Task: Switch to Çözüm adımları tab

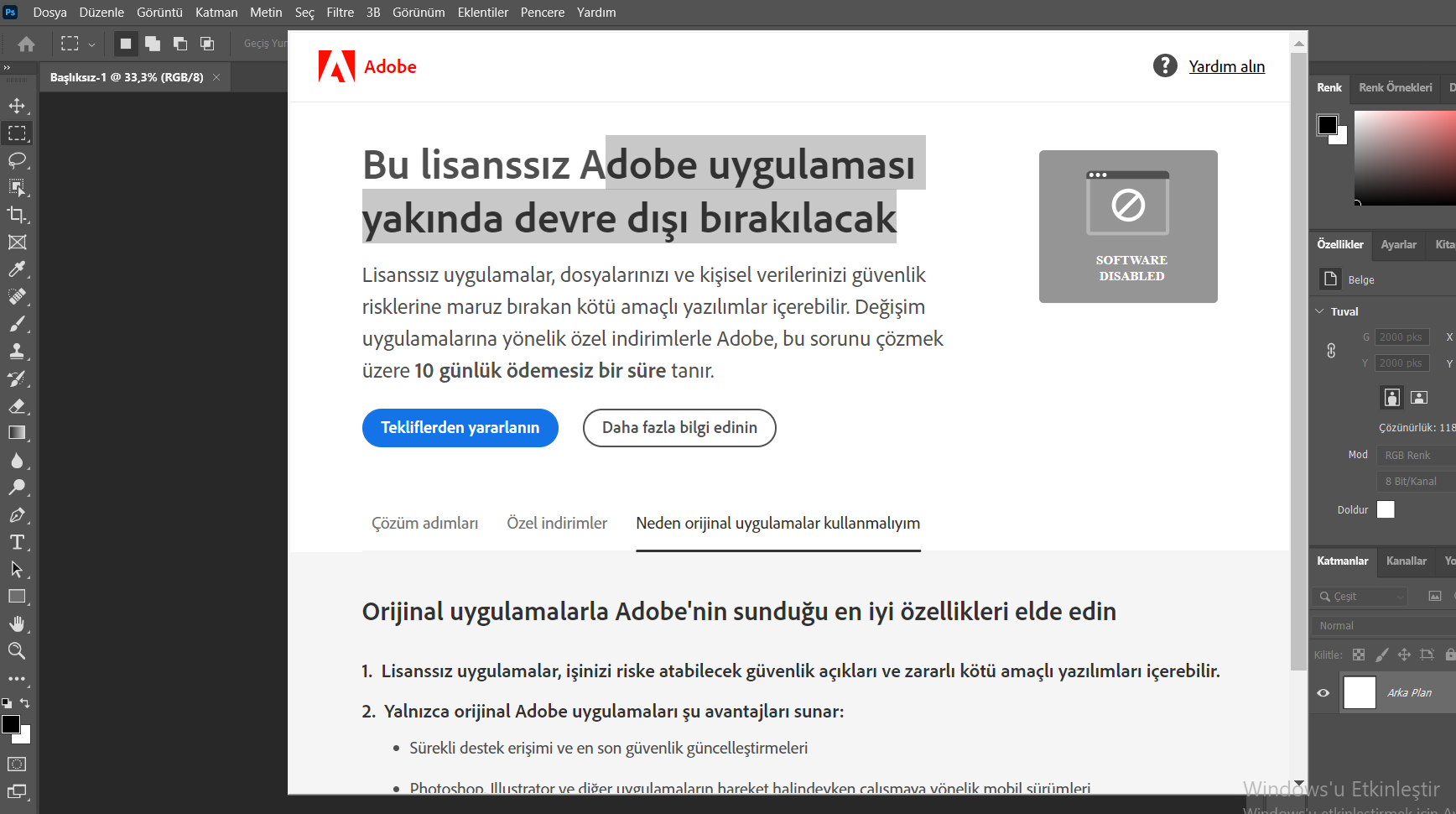Action: pos(425,524)
